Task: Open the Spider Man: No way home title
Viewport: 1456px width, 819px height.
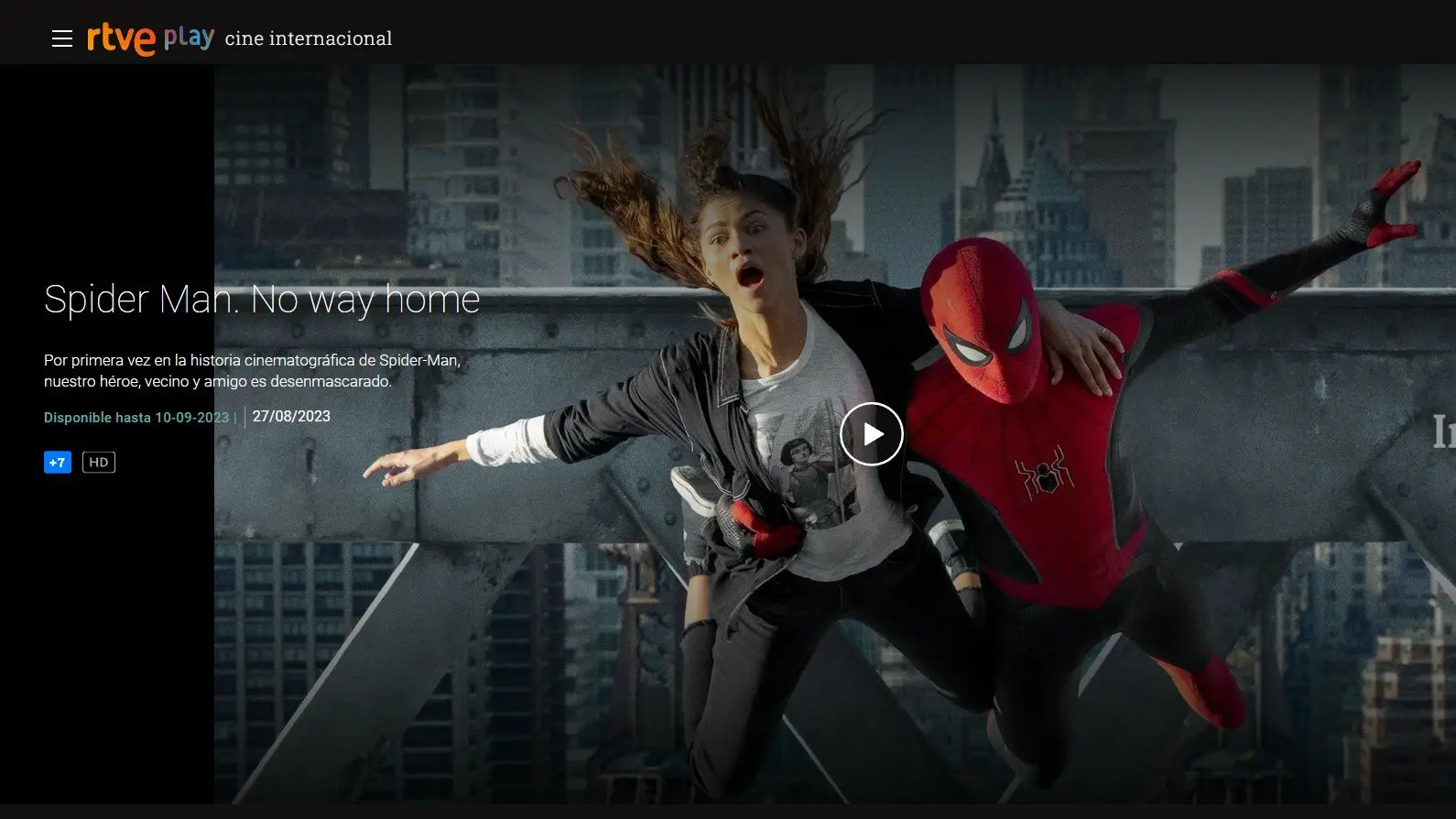Action: coord(262,300)
